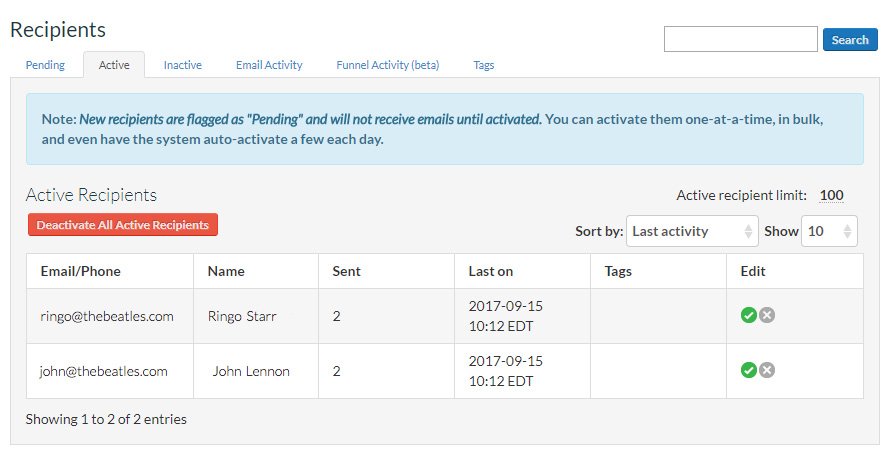The width and height of the screenshot is (893, 455).
Task: Open the Show entries count dropdown
Action: [x=830, y=231]
